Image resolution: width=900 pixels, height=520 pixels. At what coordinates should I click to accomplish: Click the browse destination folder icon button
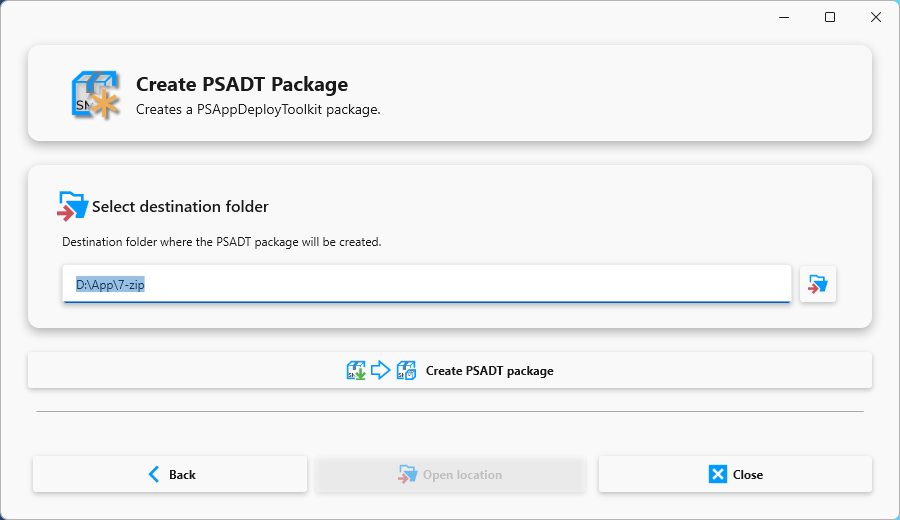[817, 284]
